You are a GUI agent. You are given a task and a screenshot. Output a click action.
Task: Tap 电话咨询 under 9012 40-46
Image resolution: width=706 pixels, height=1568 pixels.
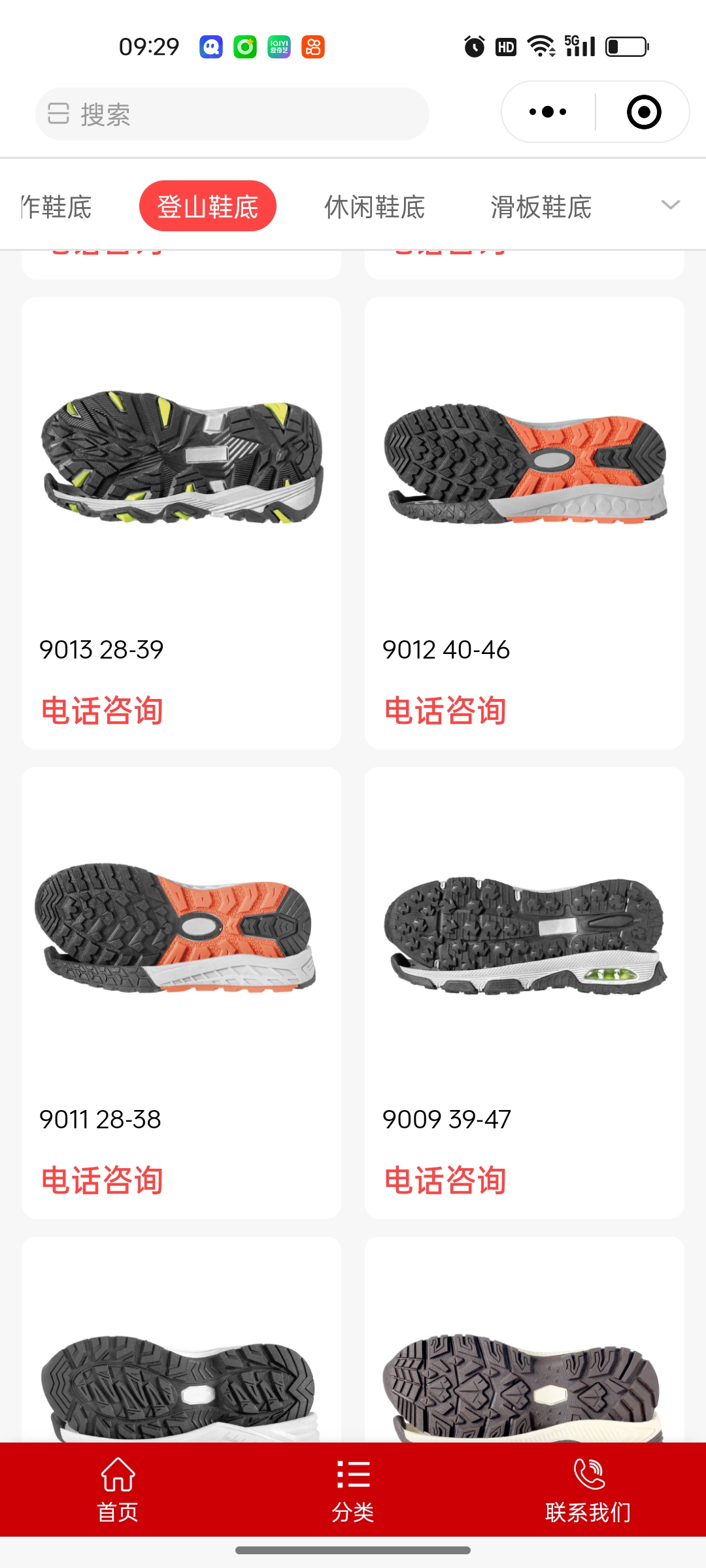pos(445,711)
